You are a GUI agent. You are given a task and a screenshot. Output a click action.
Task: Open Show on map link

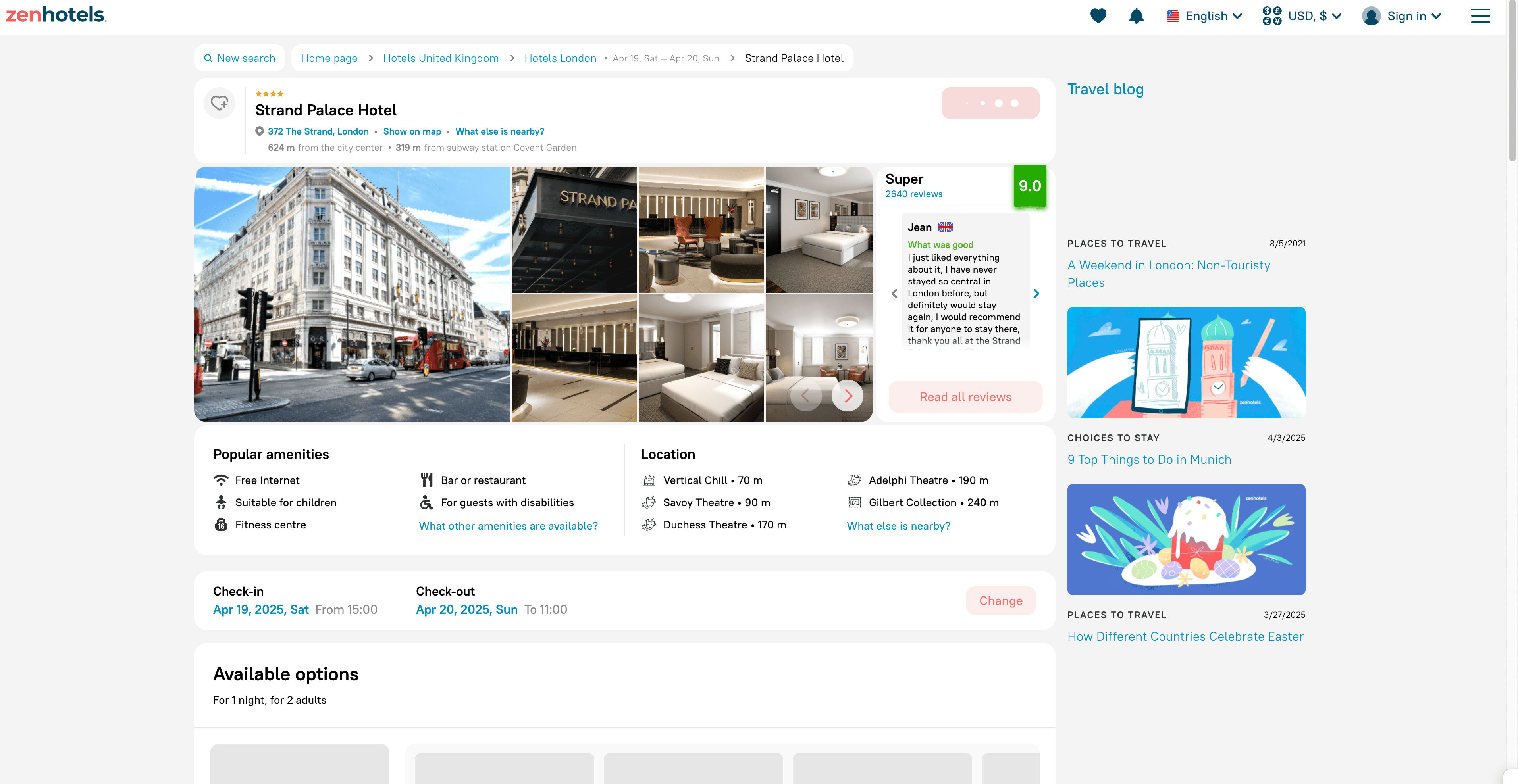[x=411, y=131]
